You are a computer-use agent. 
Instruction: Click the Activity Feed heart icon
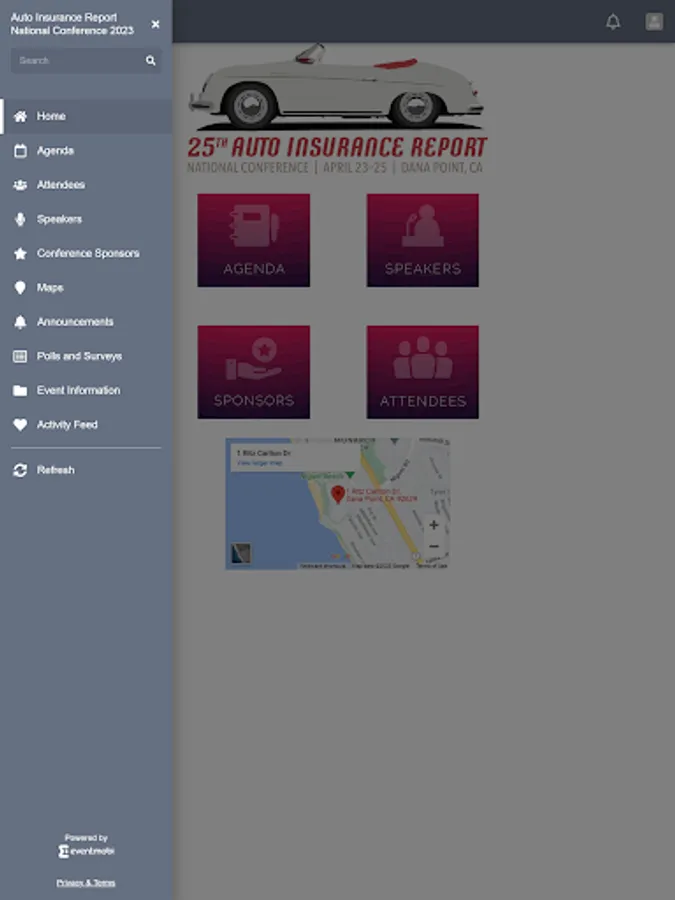click(x=20, y=425)
